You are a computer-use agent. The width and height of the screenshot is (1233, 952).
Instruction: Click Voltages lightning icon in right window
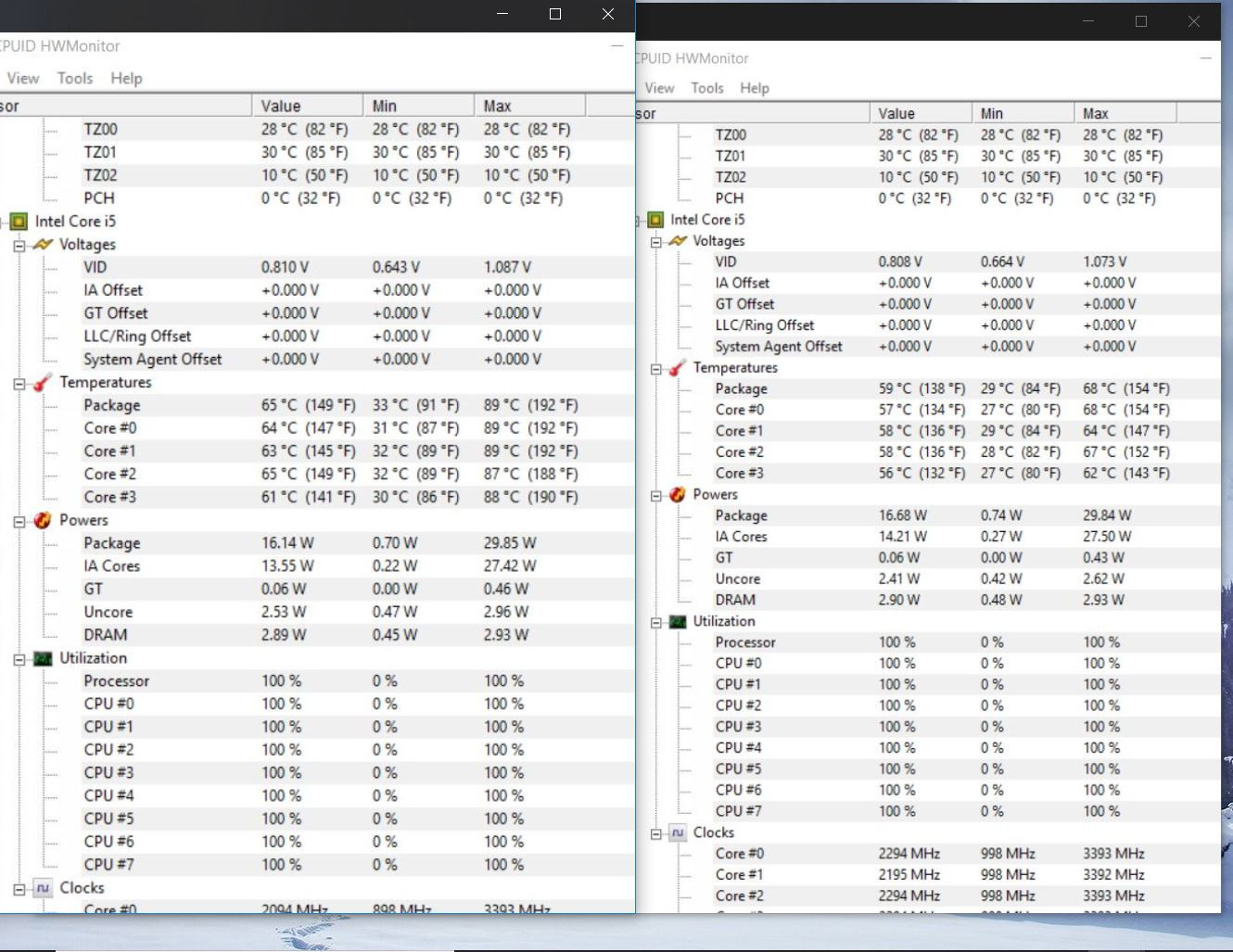[678, 241]
